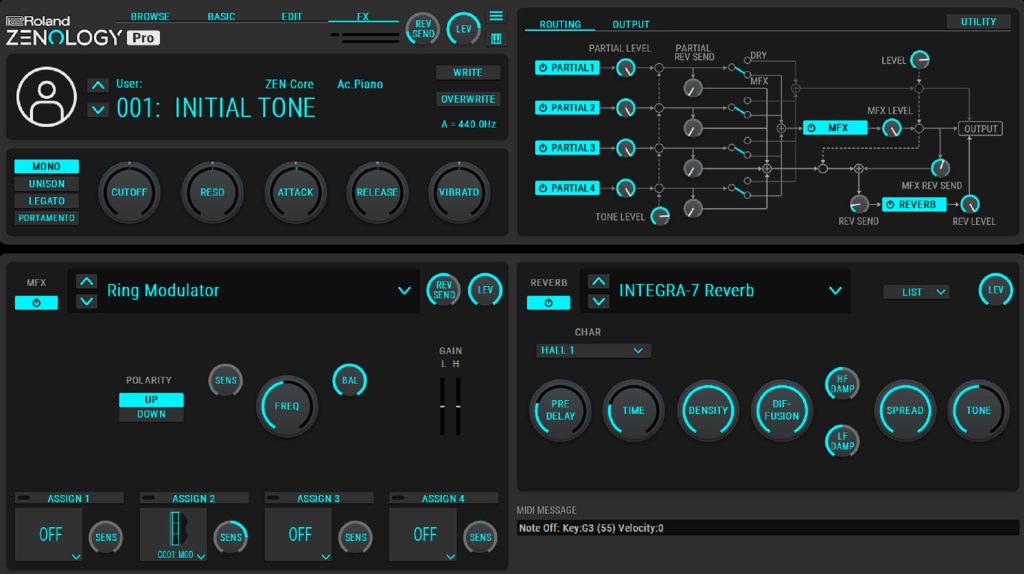Select previous MFX type arrow
Image resolution: width=1024 pixels, height=574 pixels.
[87, 281]
